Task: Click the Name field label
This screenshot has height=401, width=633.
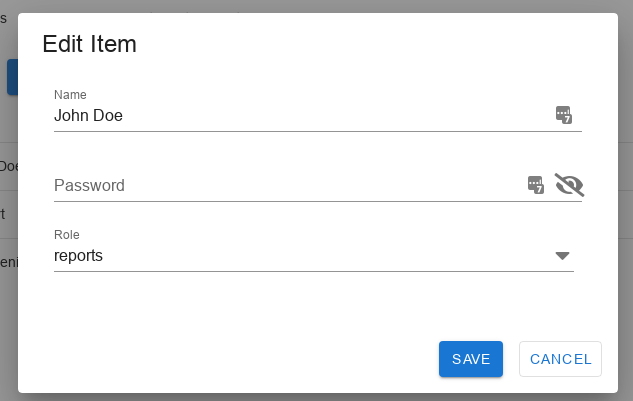Action: point(70,94)
